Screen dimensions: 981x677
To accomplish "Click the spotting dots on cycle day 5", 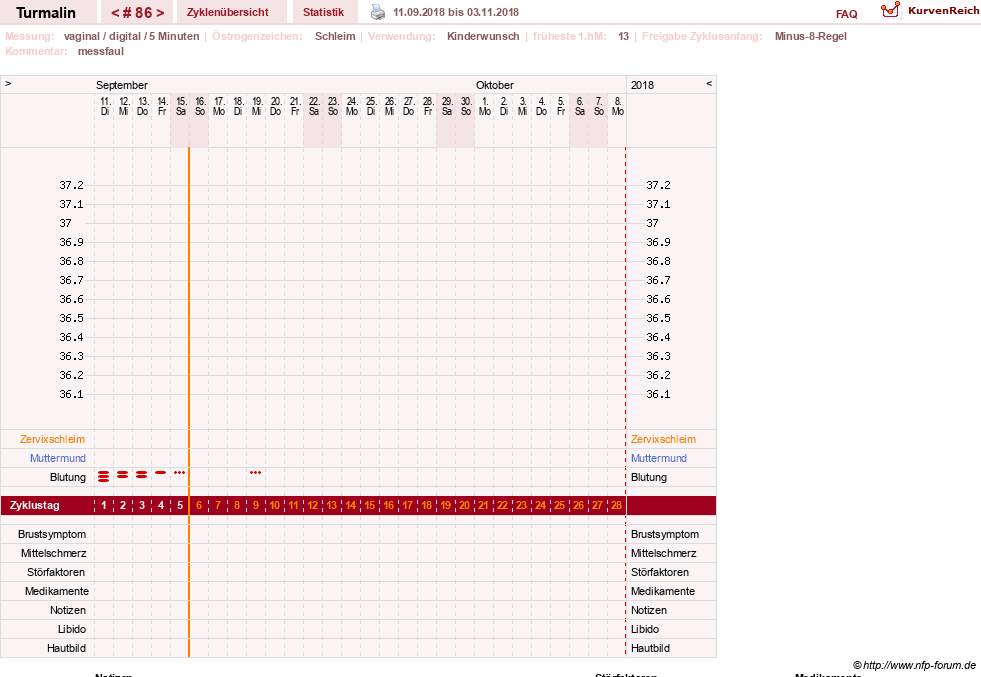I will click(x=180, y=472).
